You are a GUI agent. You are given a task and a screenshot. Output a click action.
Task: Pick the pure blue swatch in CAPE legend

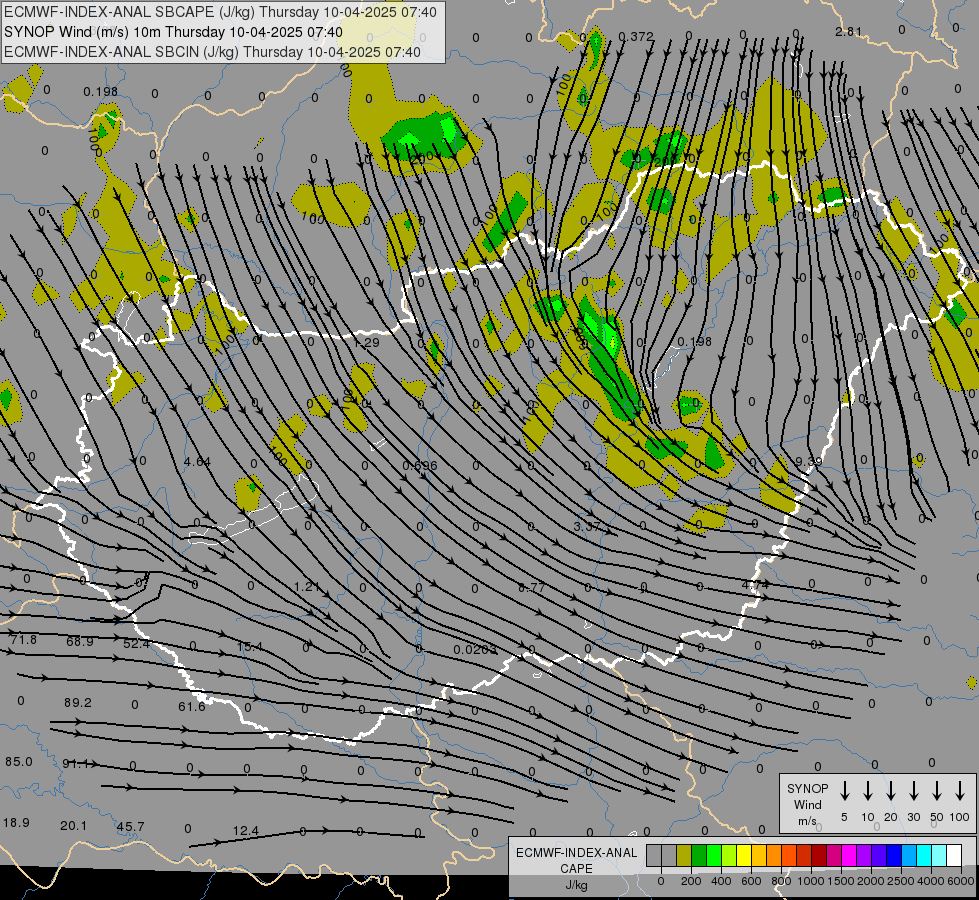[x=893, y=855]
